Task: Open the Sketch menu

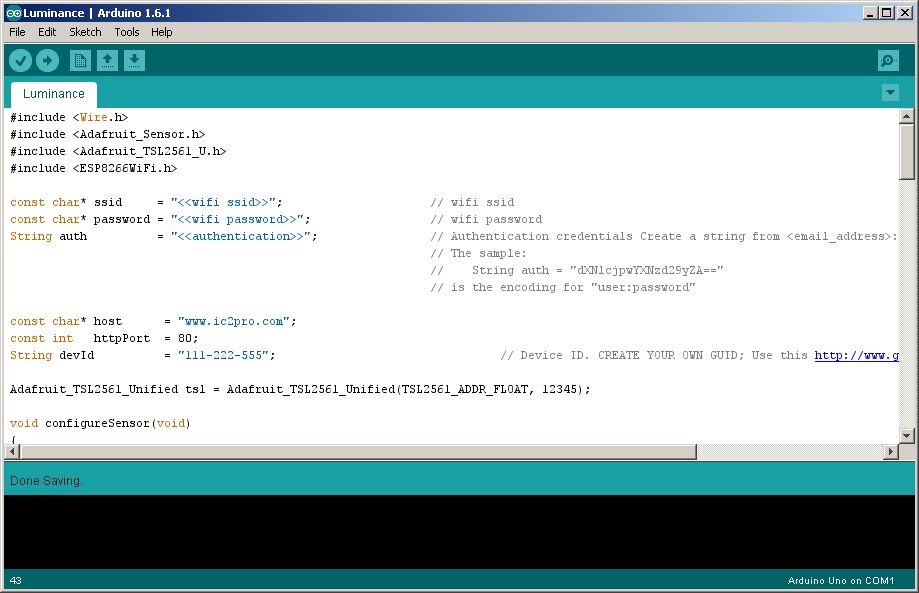Action: coord(85,31)
